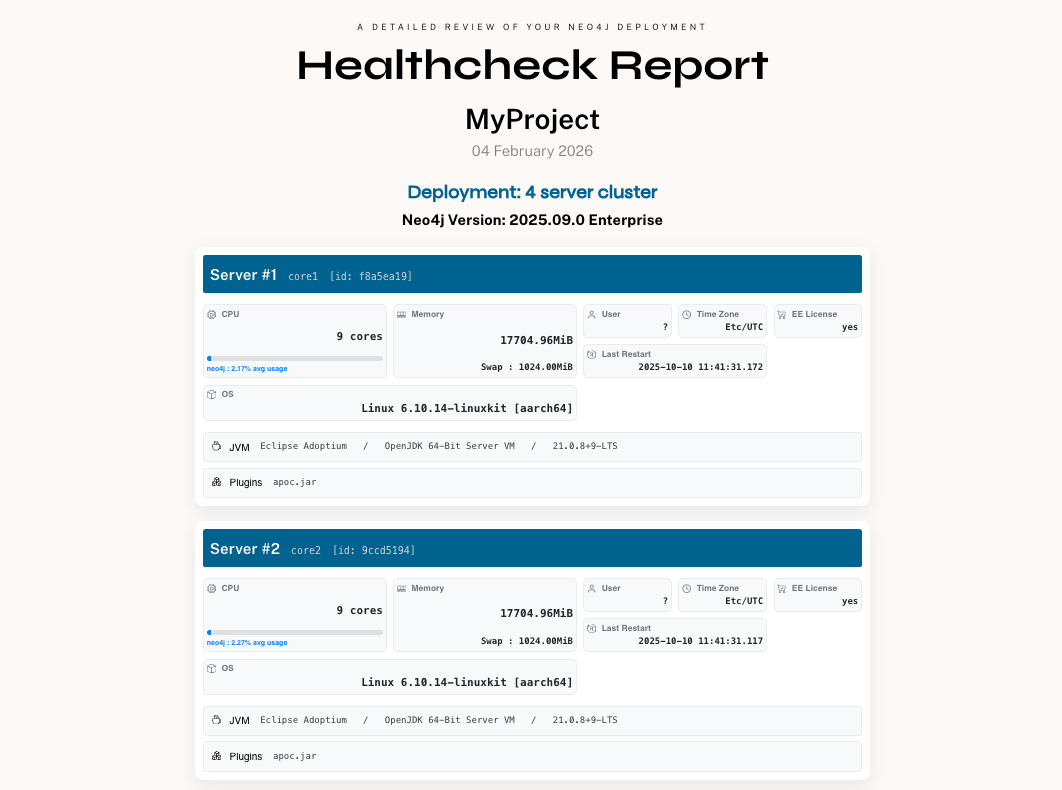Select the Server #1 header title

[x=243, y=275]
